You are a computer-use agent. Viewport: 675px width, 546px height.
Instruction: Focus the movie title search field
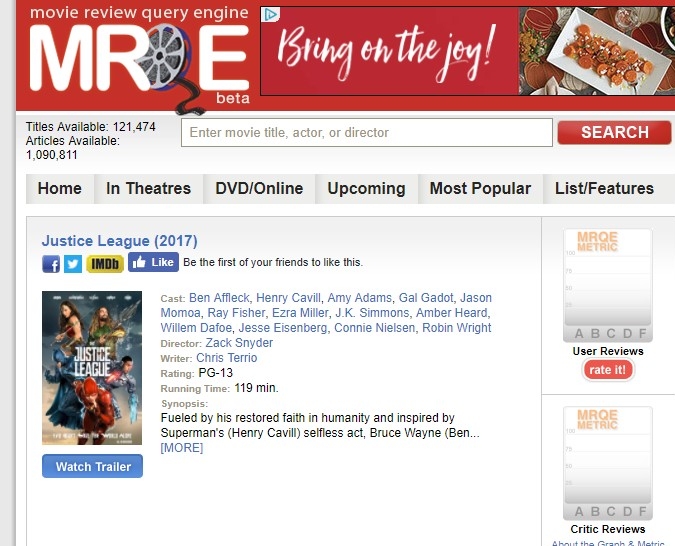(367, 133)
